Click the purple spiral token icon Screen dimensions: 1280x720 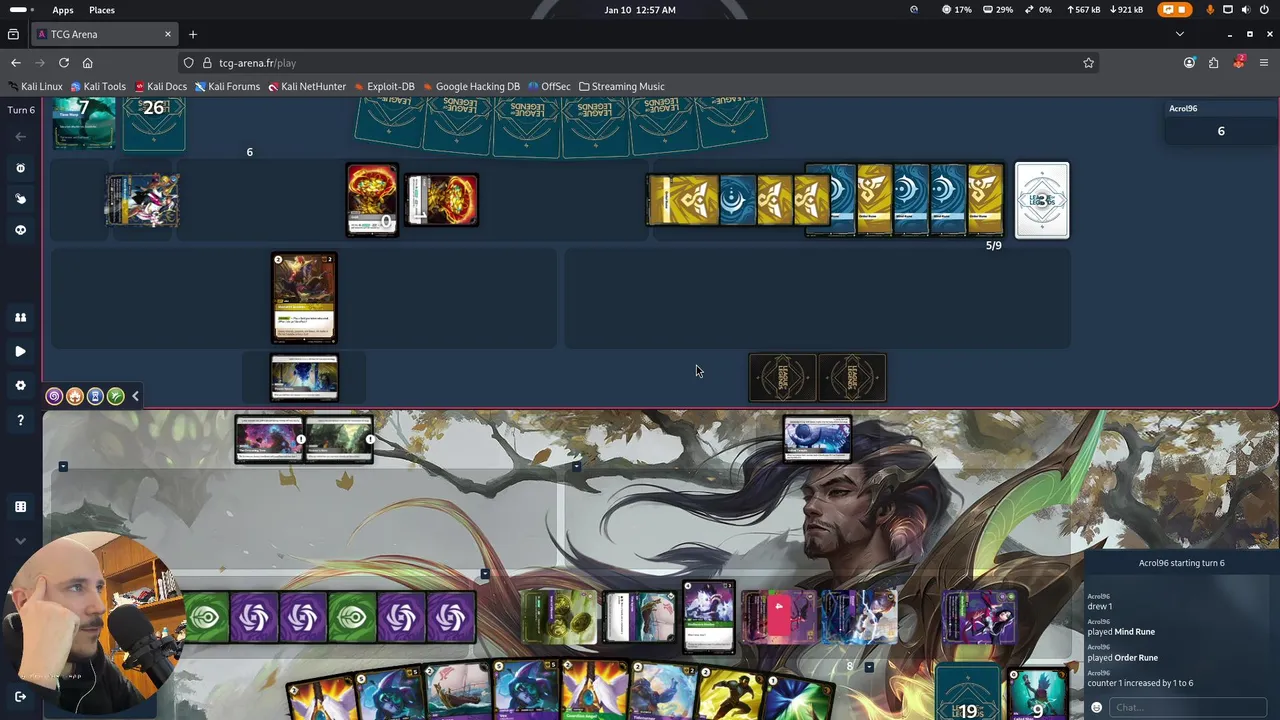tap(54, 396)
